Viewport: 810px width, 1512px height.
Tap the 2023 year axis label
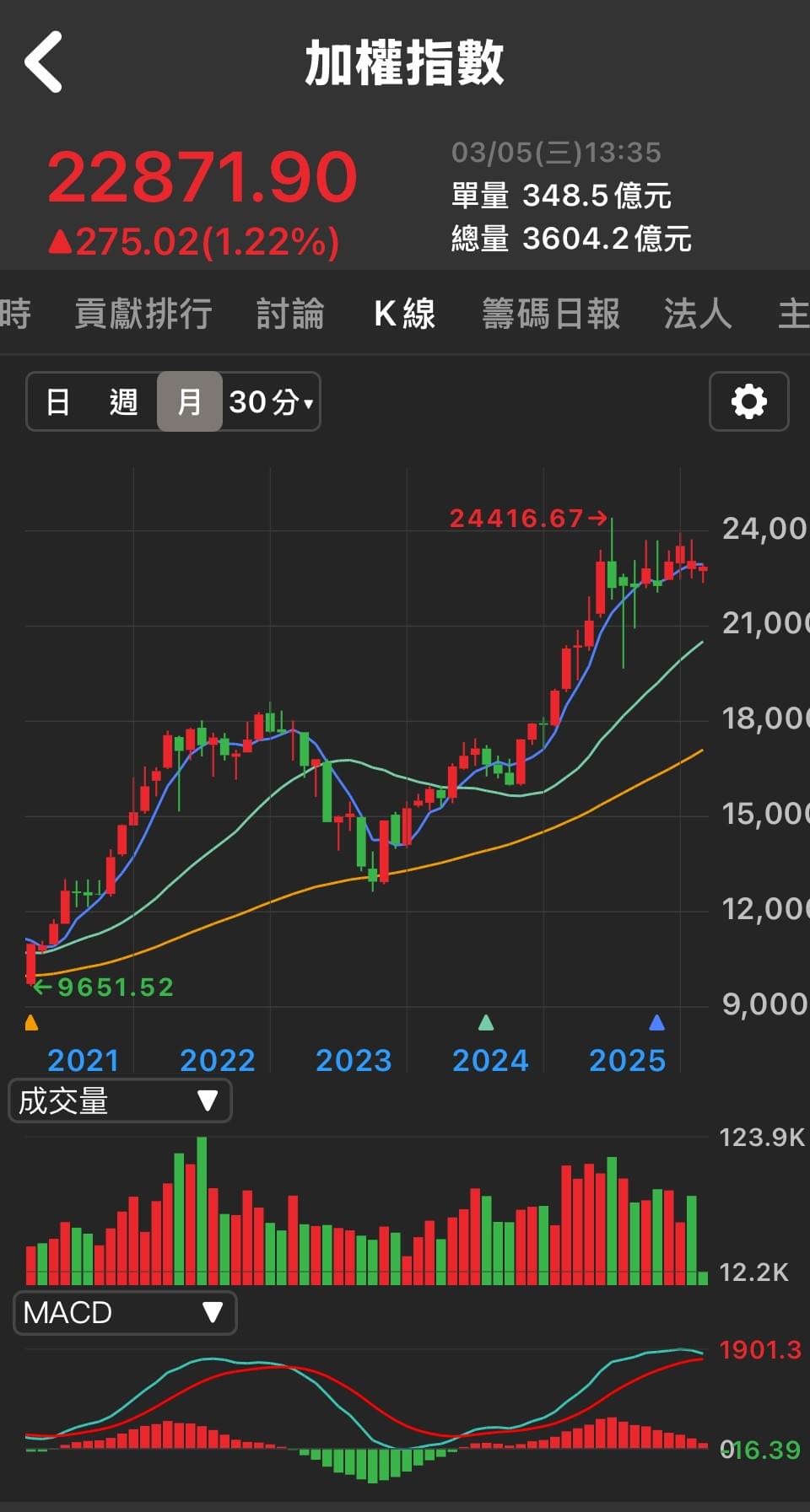pyautogui.click(x=354, y=1060)
